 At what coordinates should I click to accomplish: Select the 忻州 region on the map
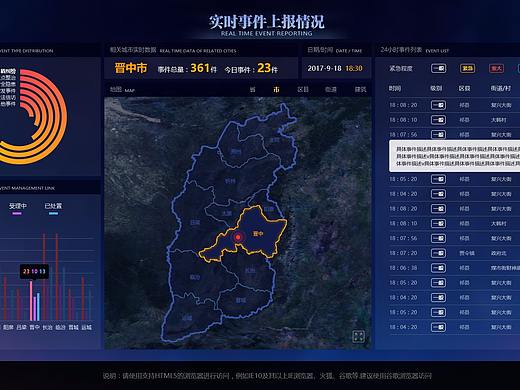230,181
